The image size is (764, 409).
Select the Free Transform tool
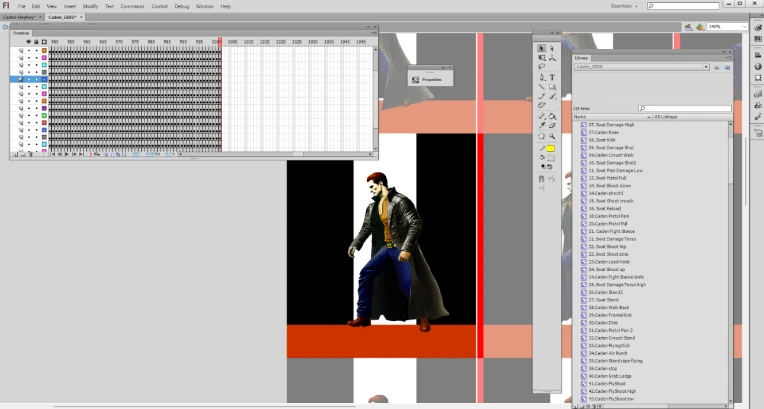[541, 58]
